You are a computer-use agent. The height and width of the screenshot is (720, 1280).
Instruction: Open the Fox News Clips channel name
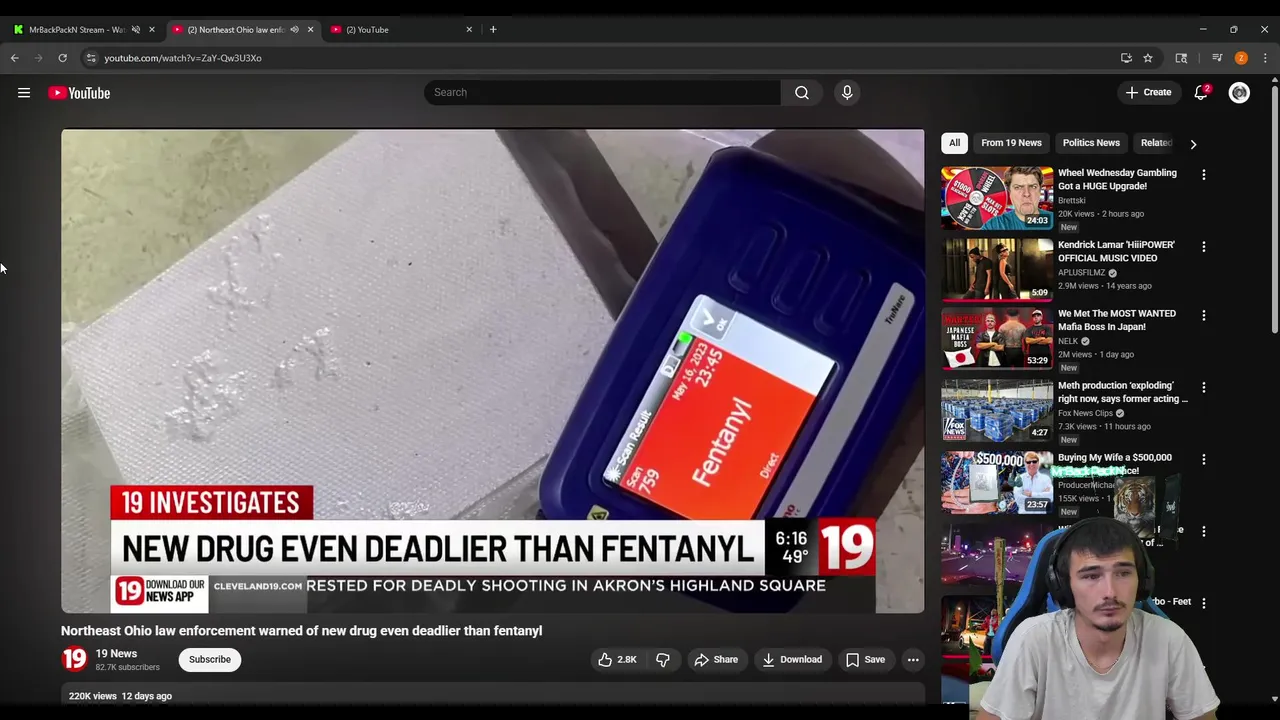click(1085, 413)
